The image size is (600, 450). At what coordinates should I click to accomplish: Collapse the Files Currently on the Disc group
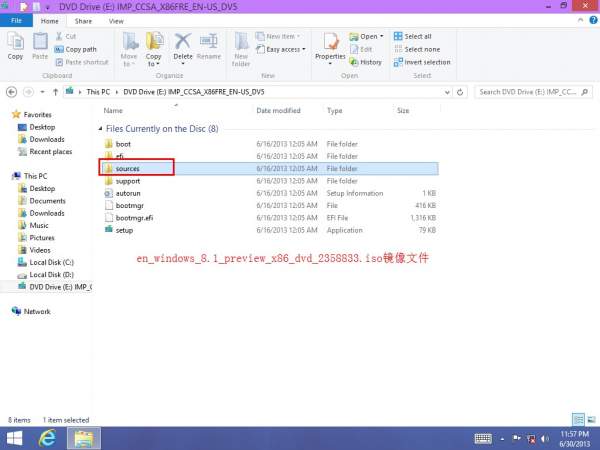tap(100, 129)
